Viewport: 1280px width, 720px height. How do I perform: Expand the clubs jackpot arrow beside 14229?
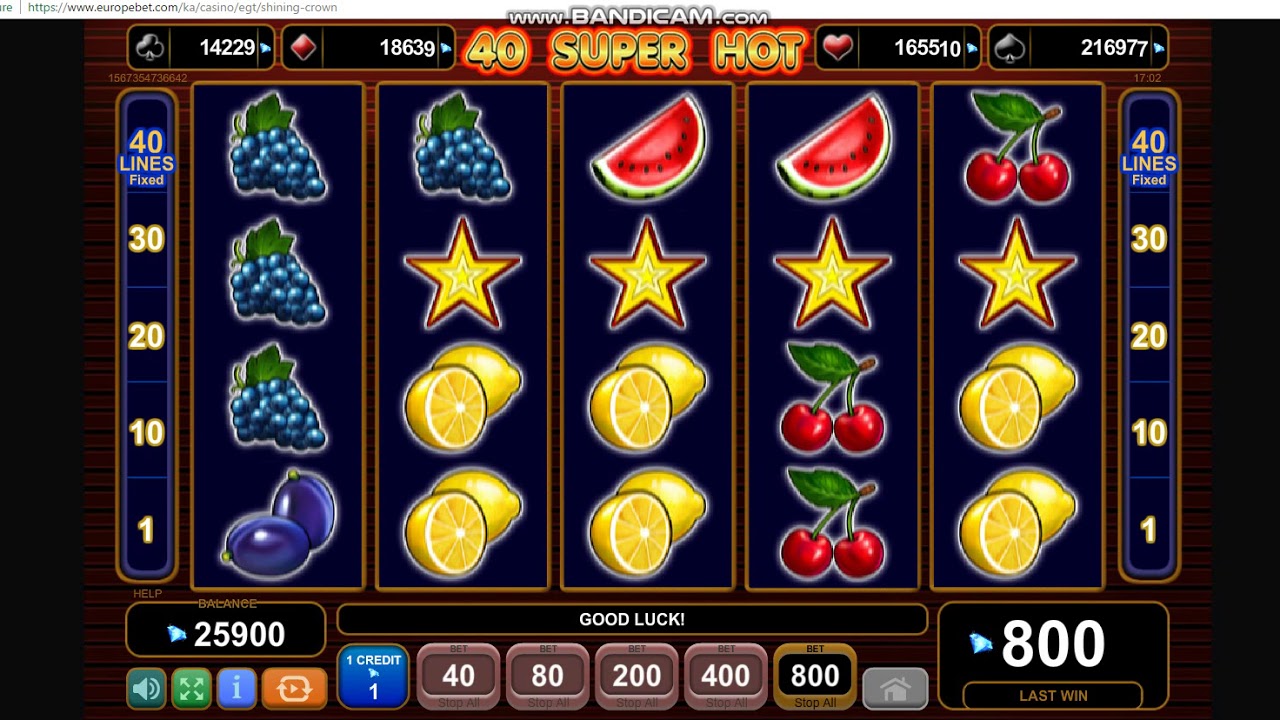265,47
